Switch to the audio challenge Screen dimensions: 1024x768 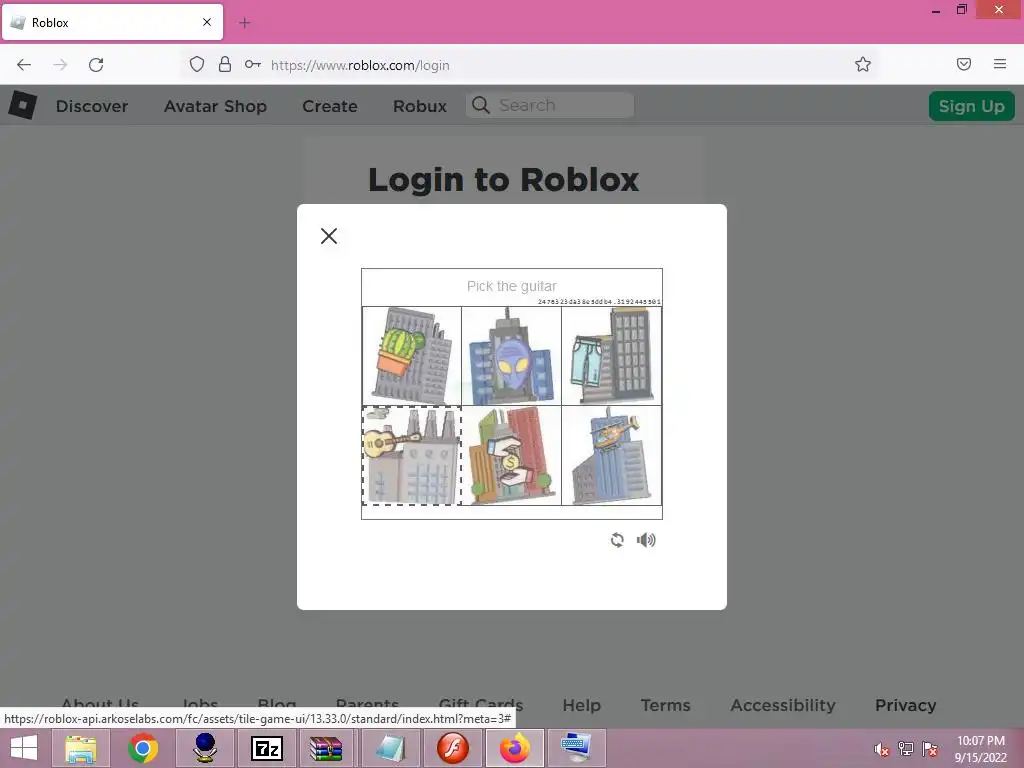point(646,540)
